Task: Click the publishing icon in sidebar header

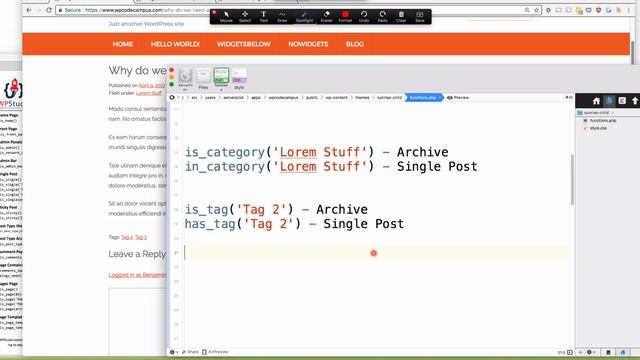Action: 622,101
